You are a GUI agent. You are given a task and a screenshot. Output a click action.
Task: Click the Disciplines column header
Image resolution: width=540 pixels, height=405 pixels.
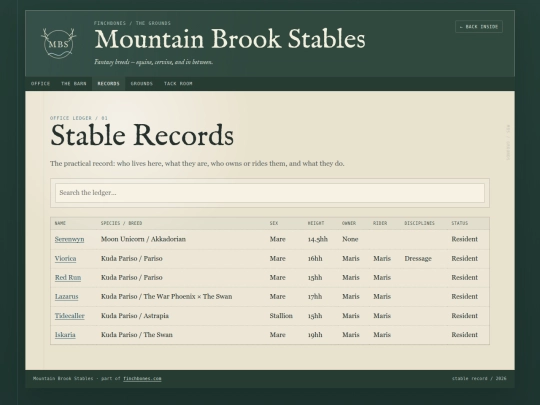pyautogui.click(x=419, y=223)
